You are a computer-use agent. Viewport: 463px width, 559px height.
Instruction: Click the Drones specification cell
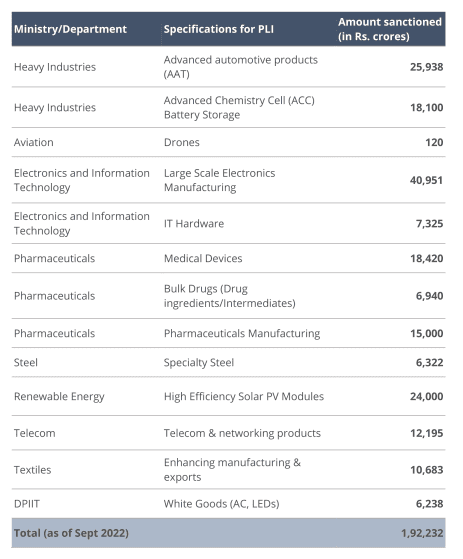[x=181, y=143]
